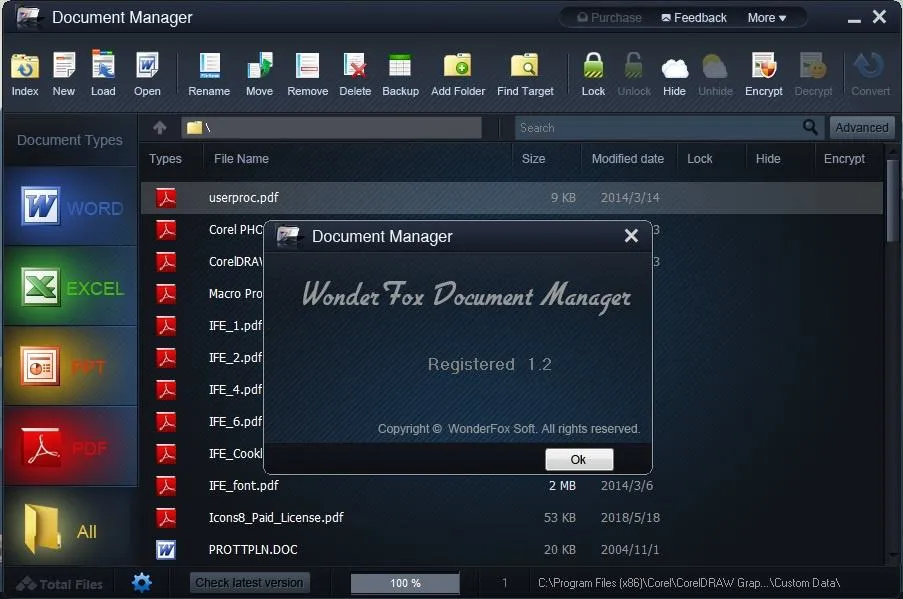The height and width of the screenshot is (599, 903).
Task: Sort by Modified date column header
Action: [x=628, y=158]
